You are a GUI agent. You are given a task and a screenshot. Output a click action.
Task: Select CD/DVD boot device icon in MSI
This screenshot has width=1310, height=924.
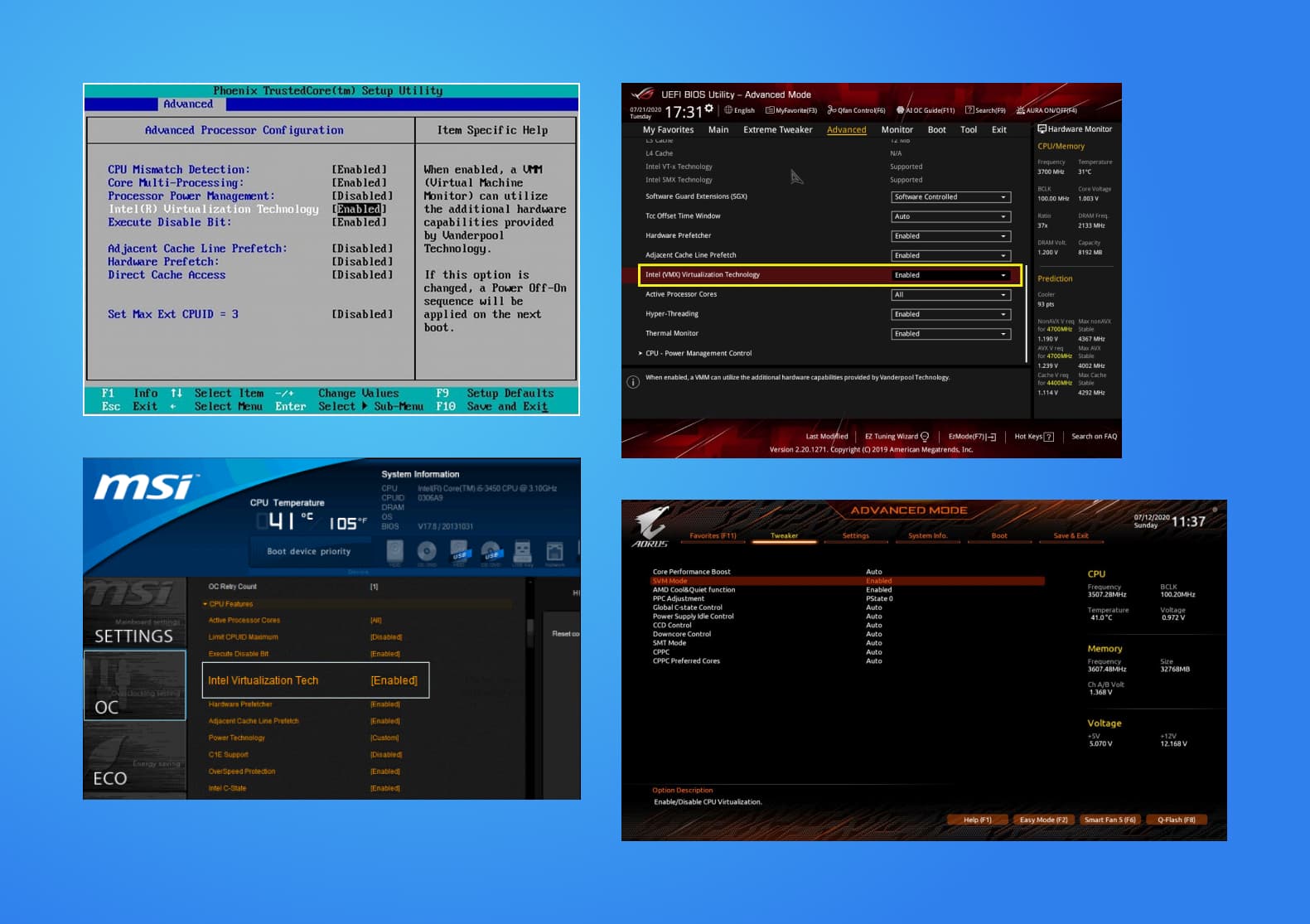427,552
